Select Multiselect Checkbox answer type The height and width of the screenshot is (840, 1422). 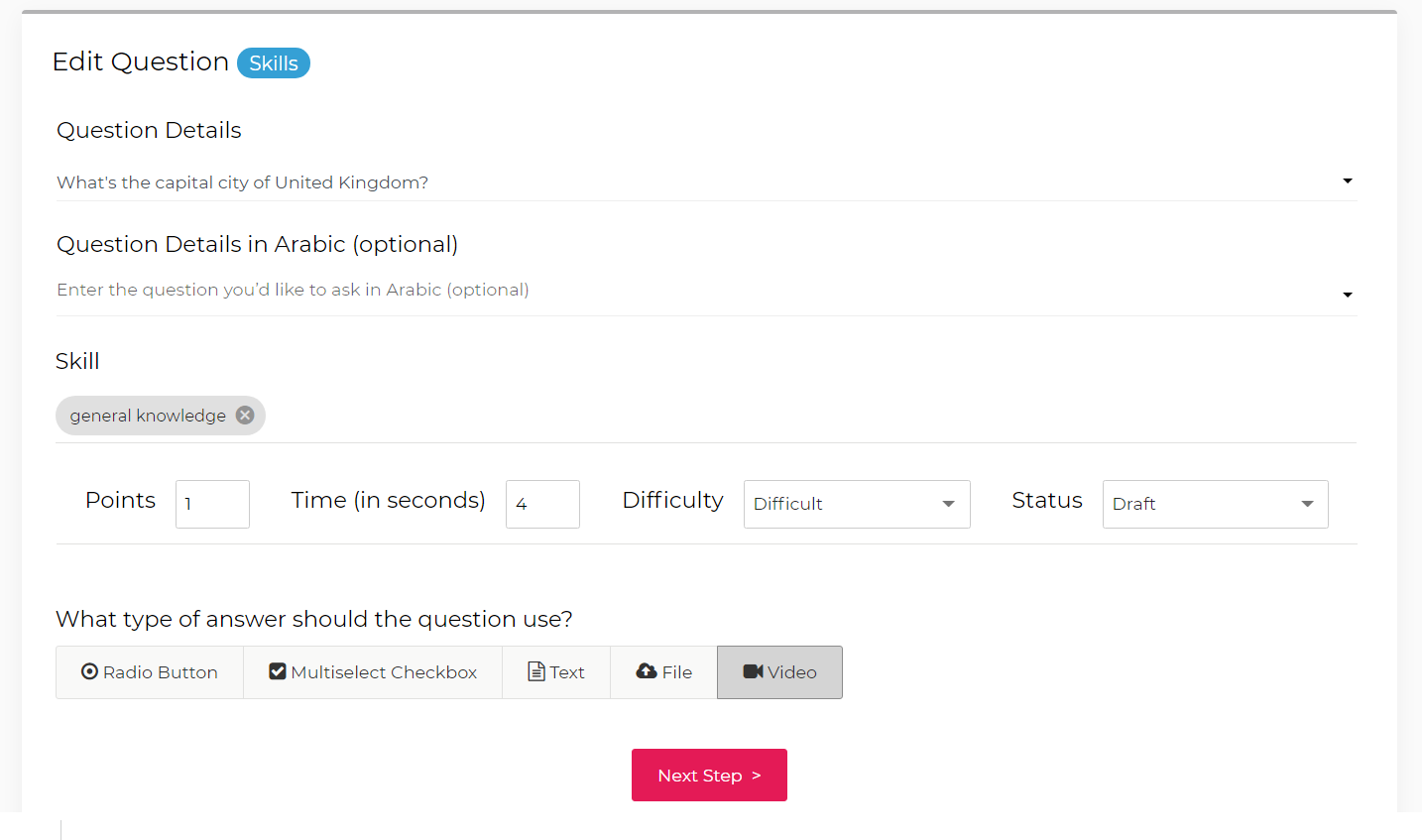[373, 672]
